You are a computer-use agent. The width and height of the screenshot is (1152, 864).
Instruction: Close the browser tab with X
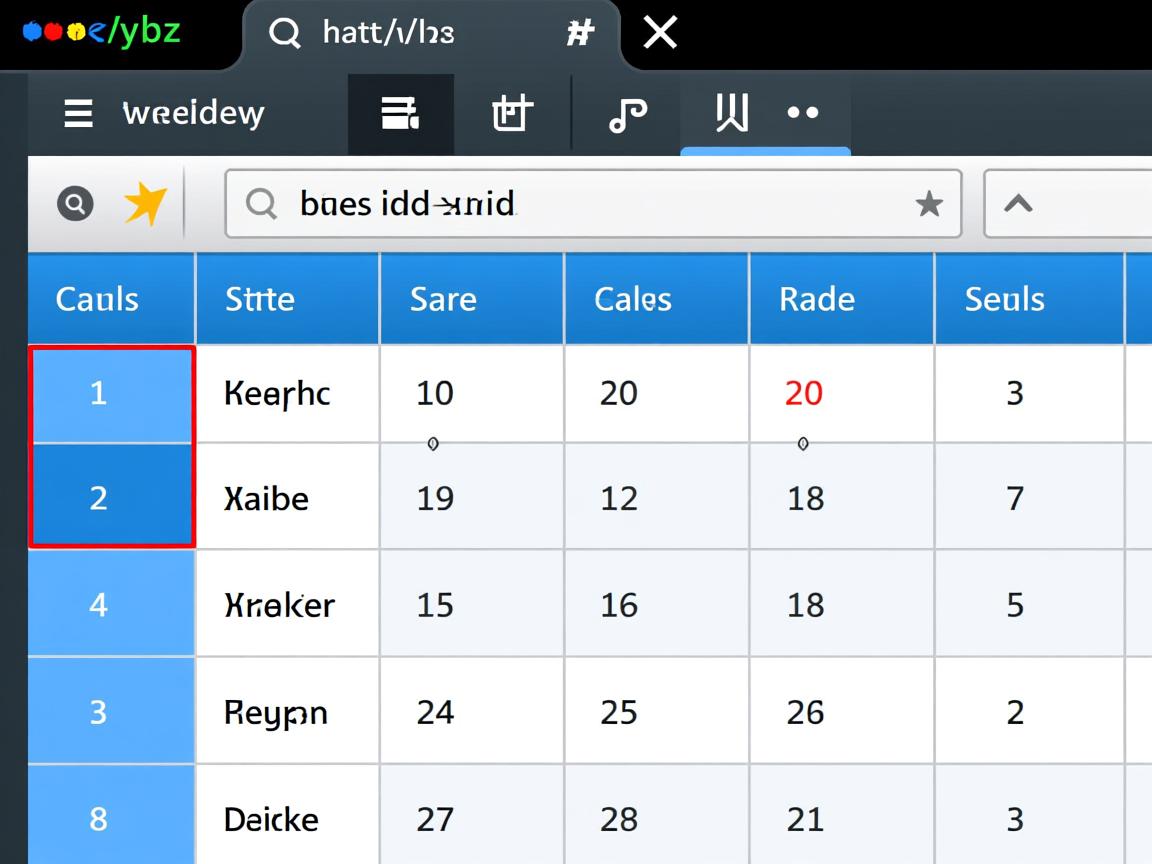[660, 33]
